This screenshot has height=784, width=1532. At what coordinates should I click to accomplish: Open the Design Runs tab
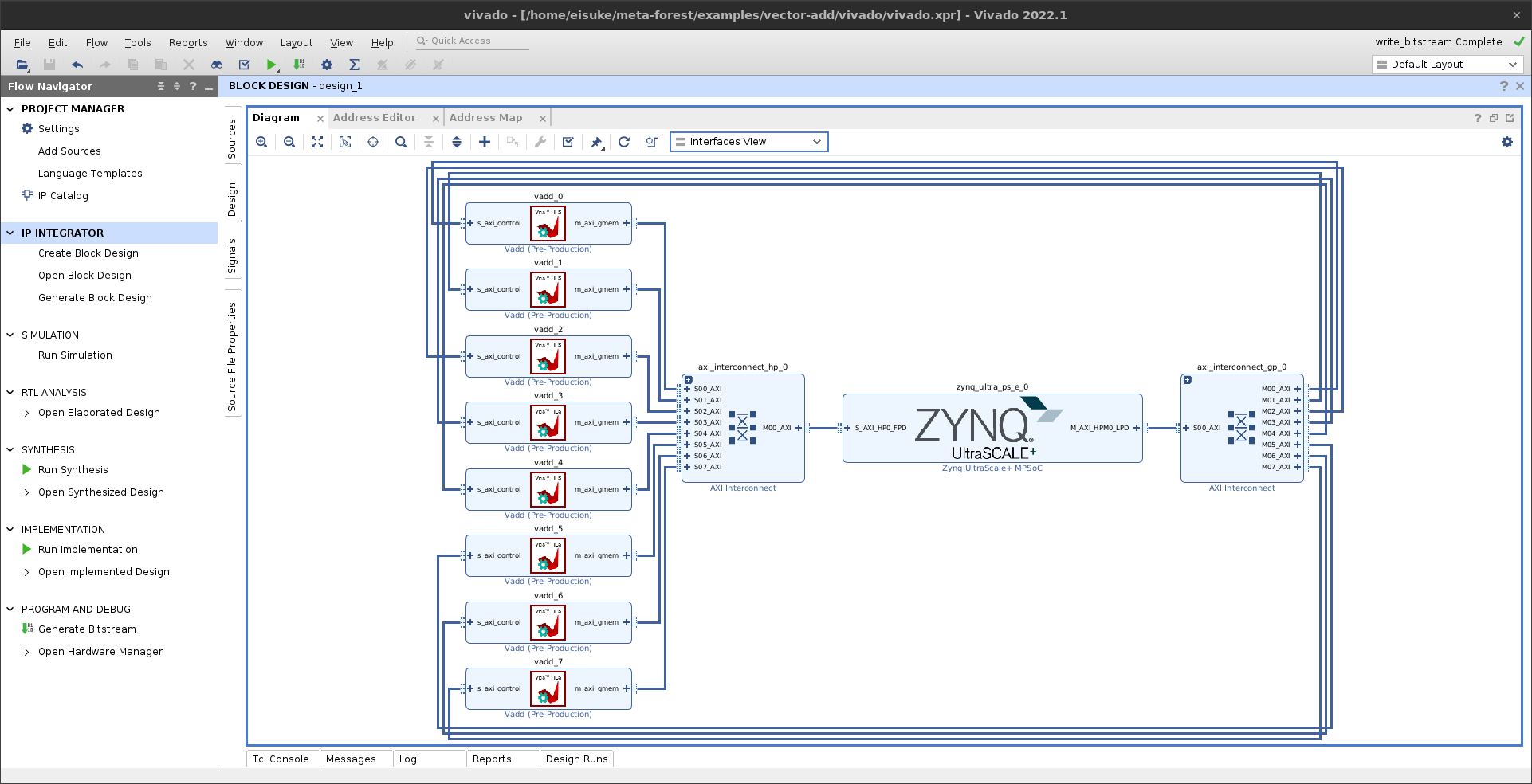[577, 759]
